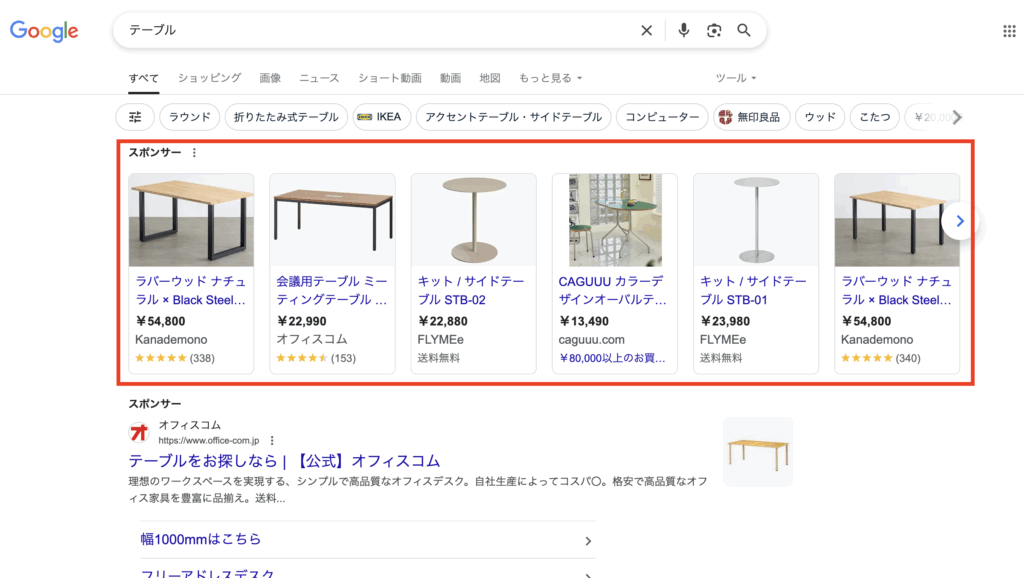The height and width of the screenshot is (578, 1024).
Task: Start voice search with the microphone icon
Action: (x=683, y=30)
